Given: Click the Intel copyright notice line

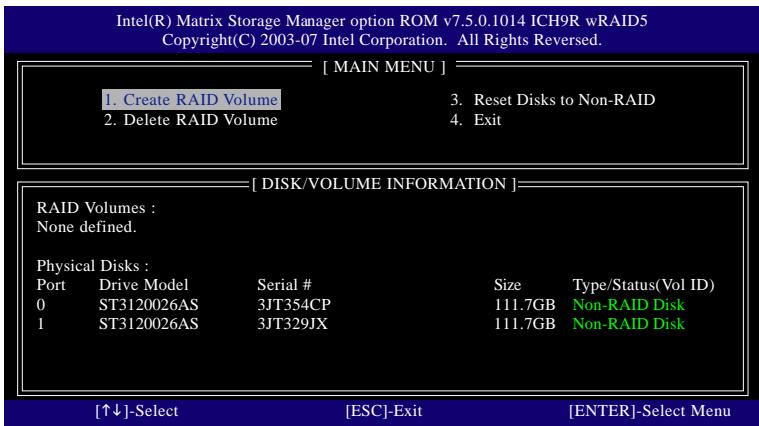Looking at the screenshot, I should (381, 40).
